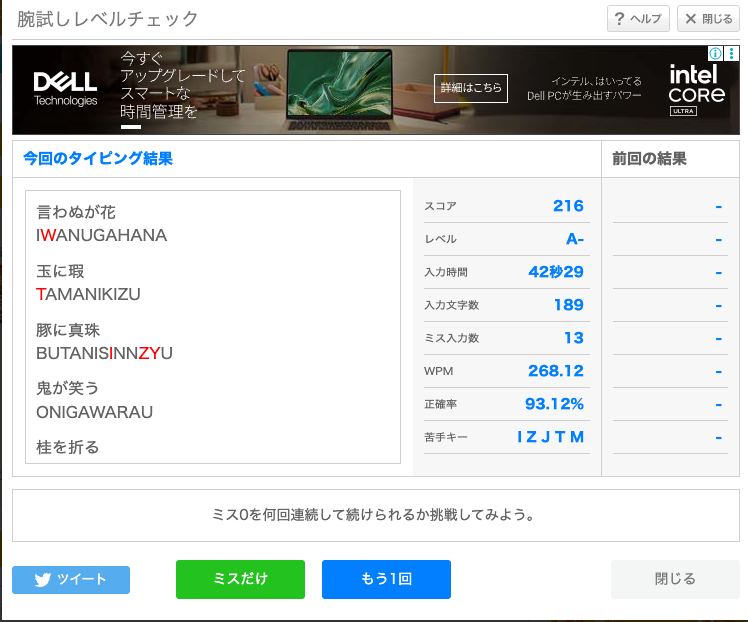The width and height of the screenshot is (748, 622).
Task: Click the ツイート button
Action: tap(71, 580)
